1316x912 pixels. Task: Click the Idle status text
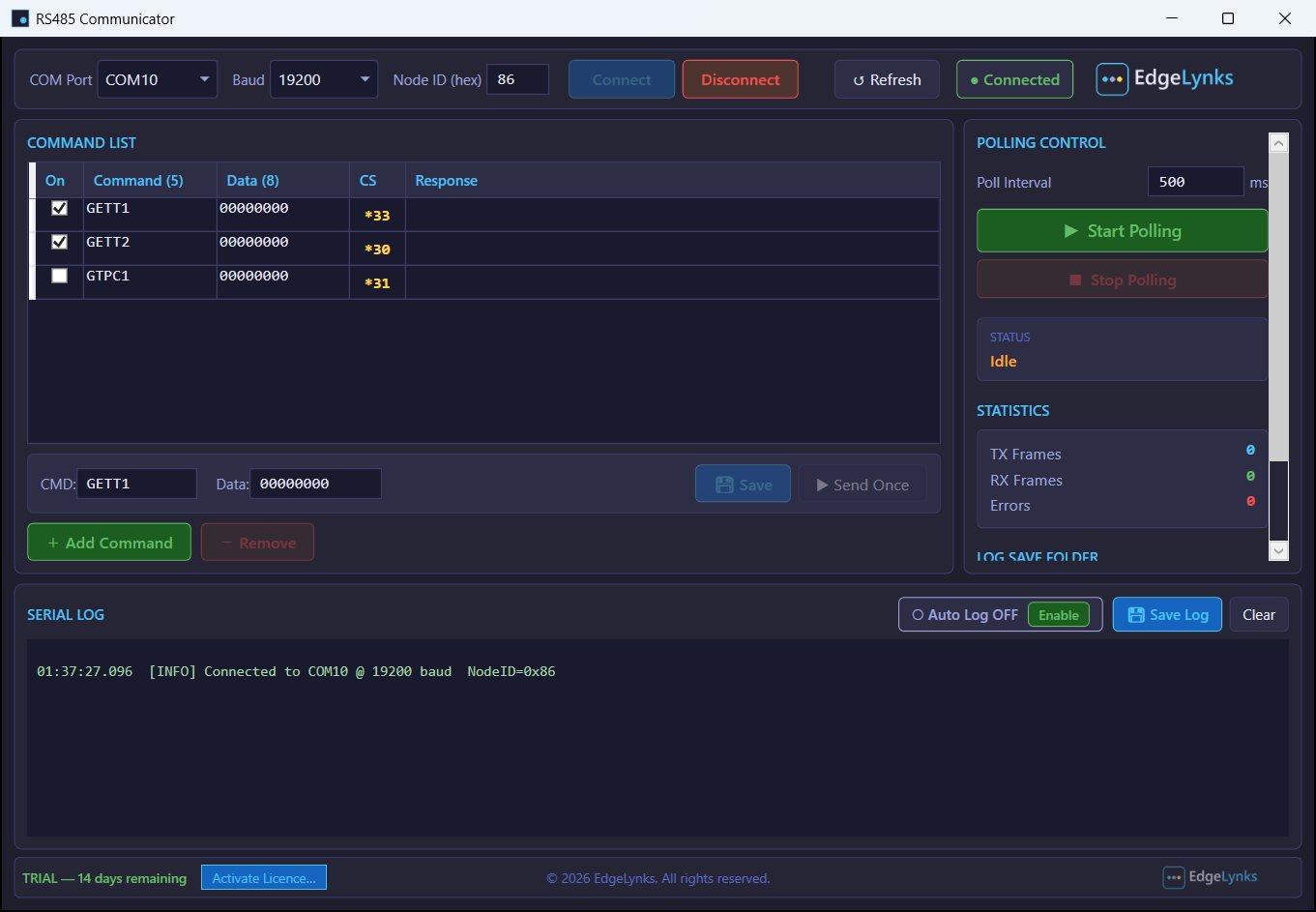(x=1003, y=361)
